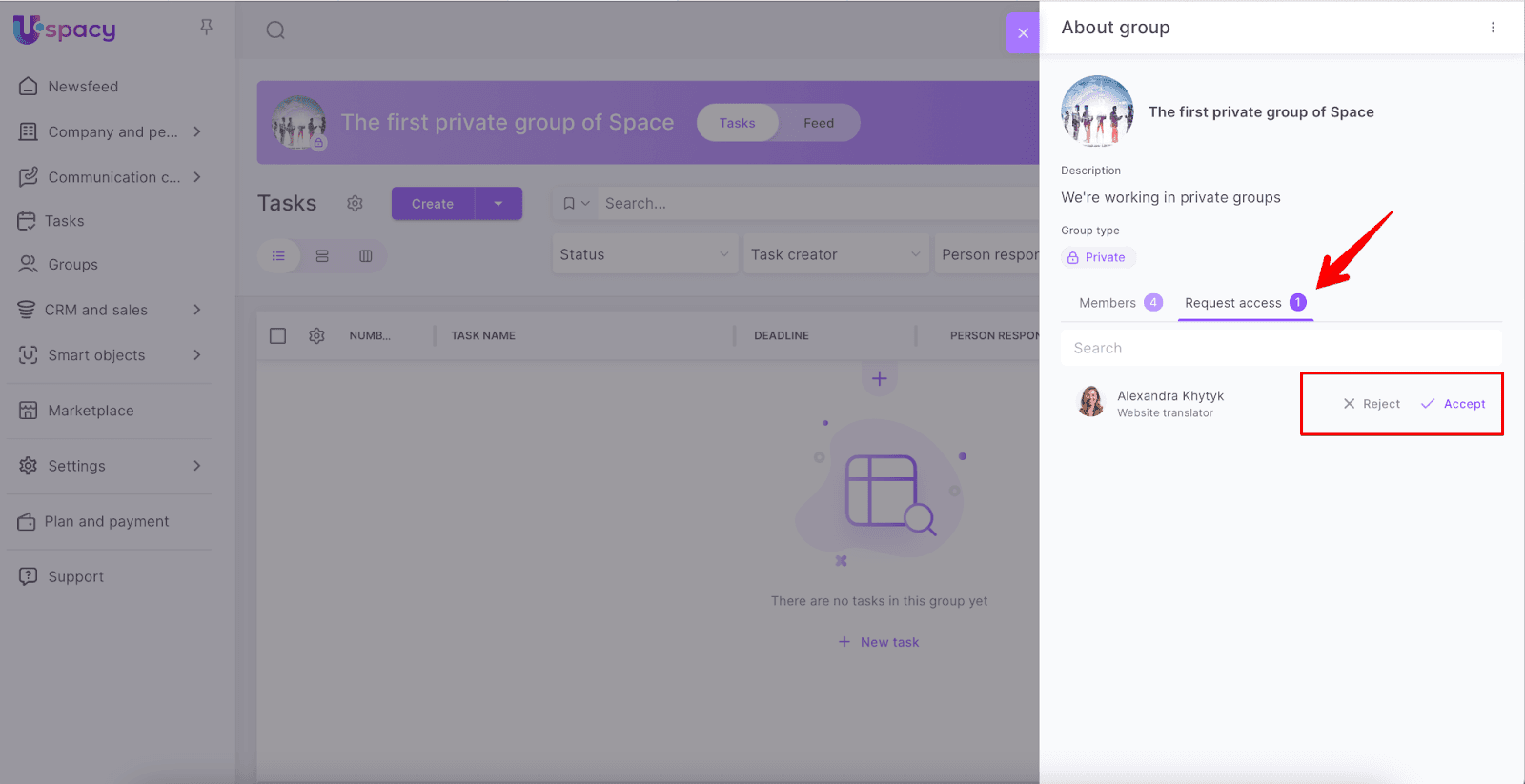Switch to kanban board view icon

(365, 256)
